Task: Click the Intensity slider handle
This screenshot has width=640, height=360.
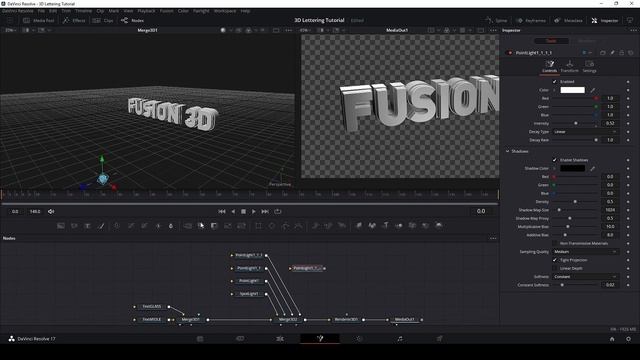Action: (576, 123)
